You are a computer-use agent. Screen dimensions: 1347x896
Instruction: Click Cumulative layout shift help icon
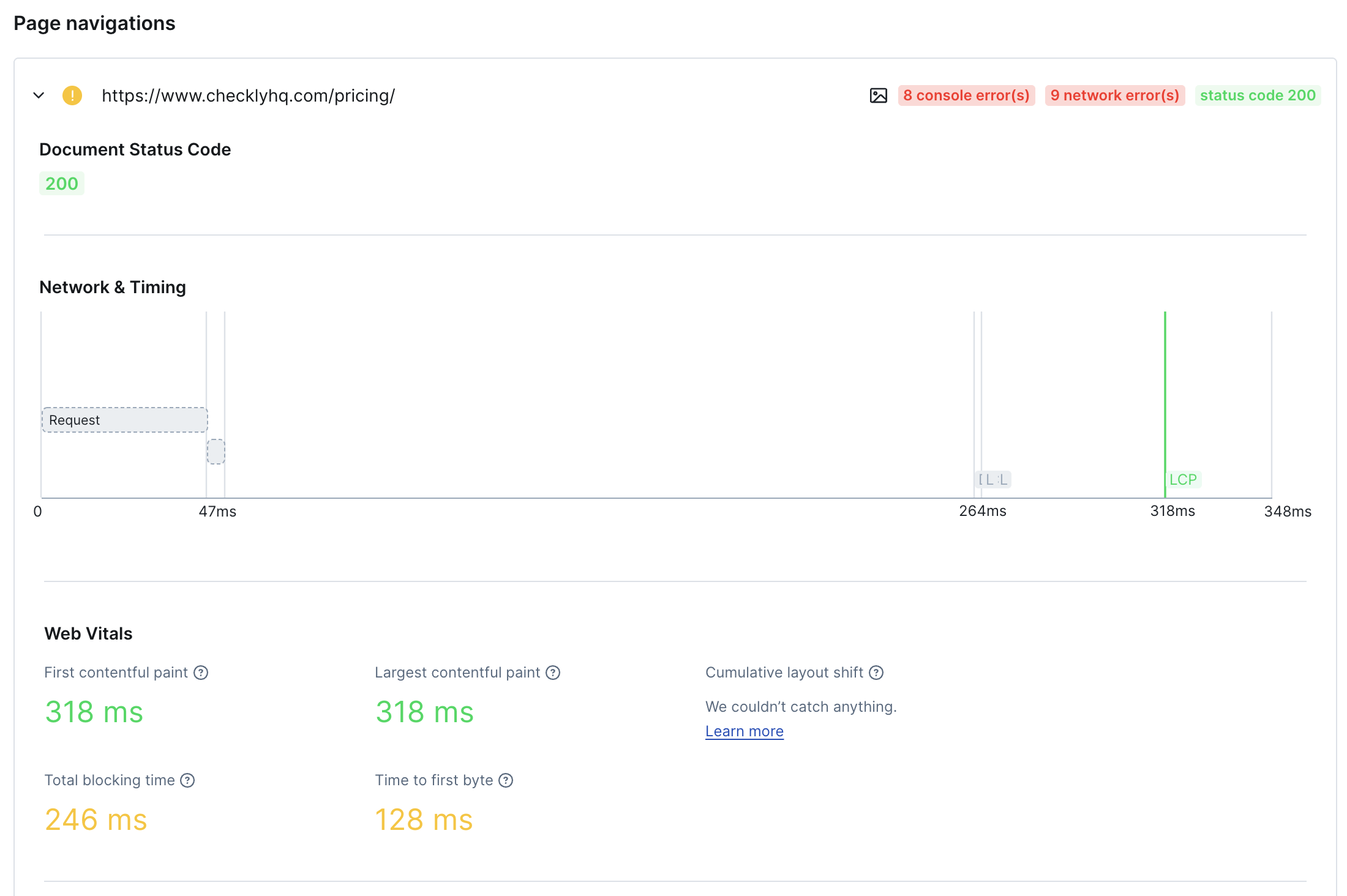876,673
